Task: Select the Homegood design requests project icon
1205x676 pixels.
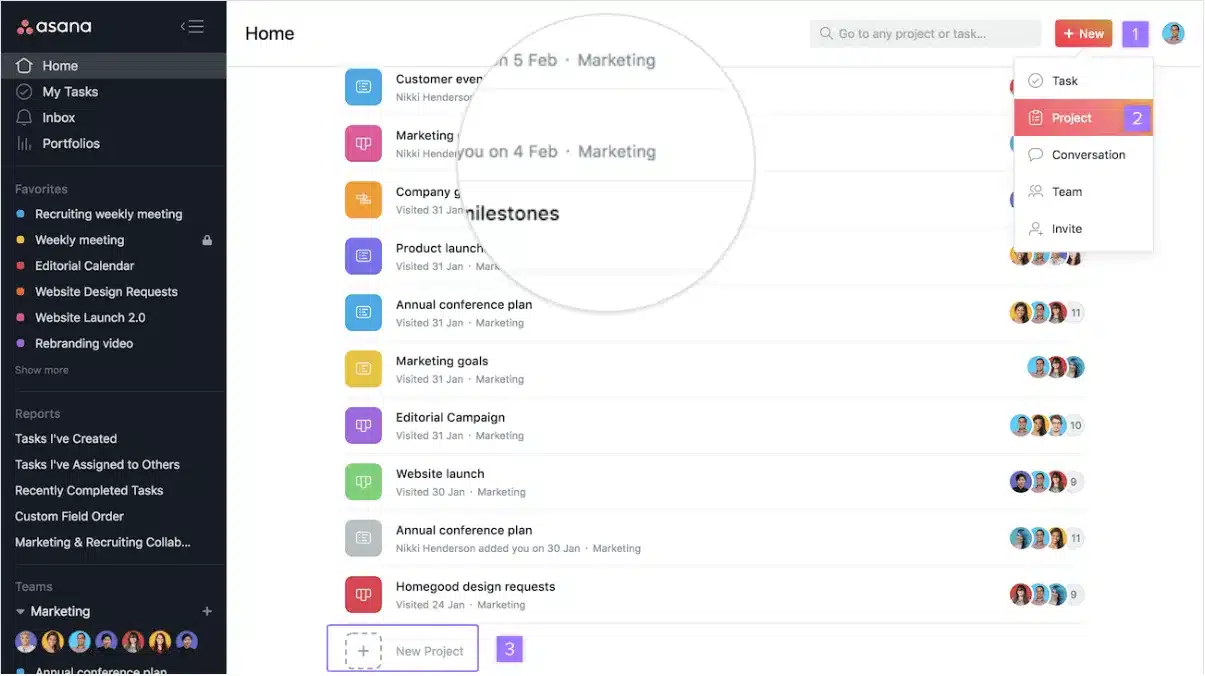Action: click(362, 594)
